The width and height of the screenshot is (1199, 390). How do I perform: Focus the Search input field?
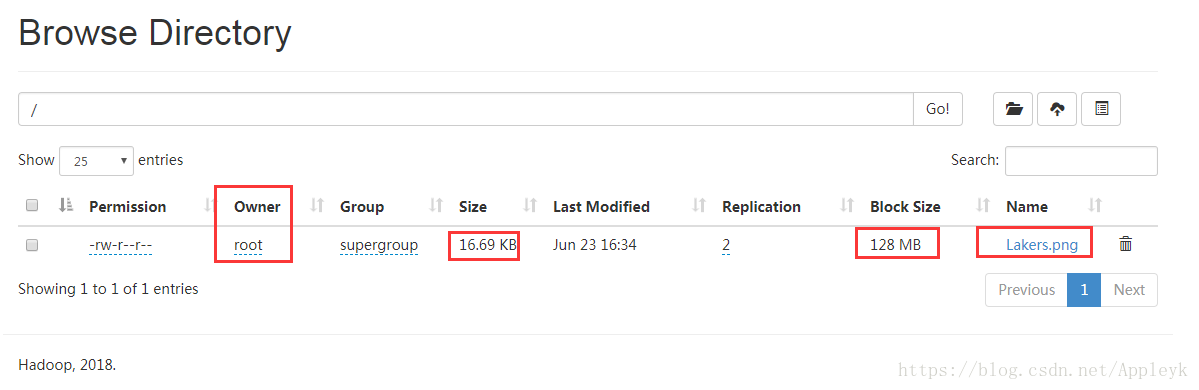pos(1080,161)
